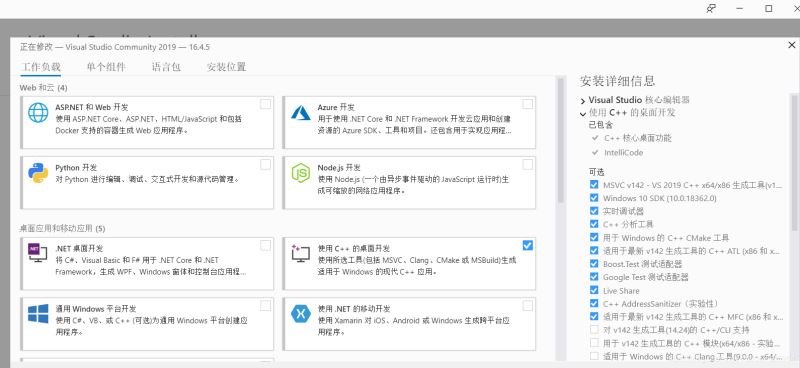Check C++ 模块 for v142 option
Image resolution: width=800 pixels, height=368 pixels.
coord(594,343)
